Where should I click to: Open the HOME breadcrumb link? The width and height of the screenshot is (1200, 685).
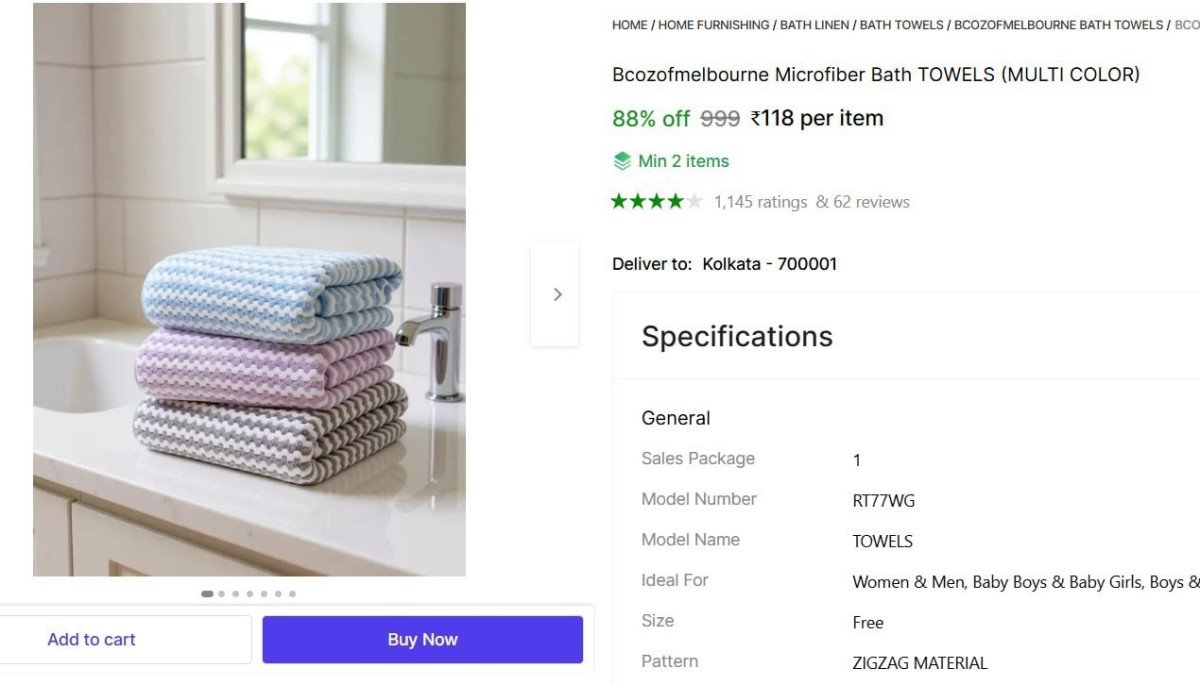click(629, 24)
